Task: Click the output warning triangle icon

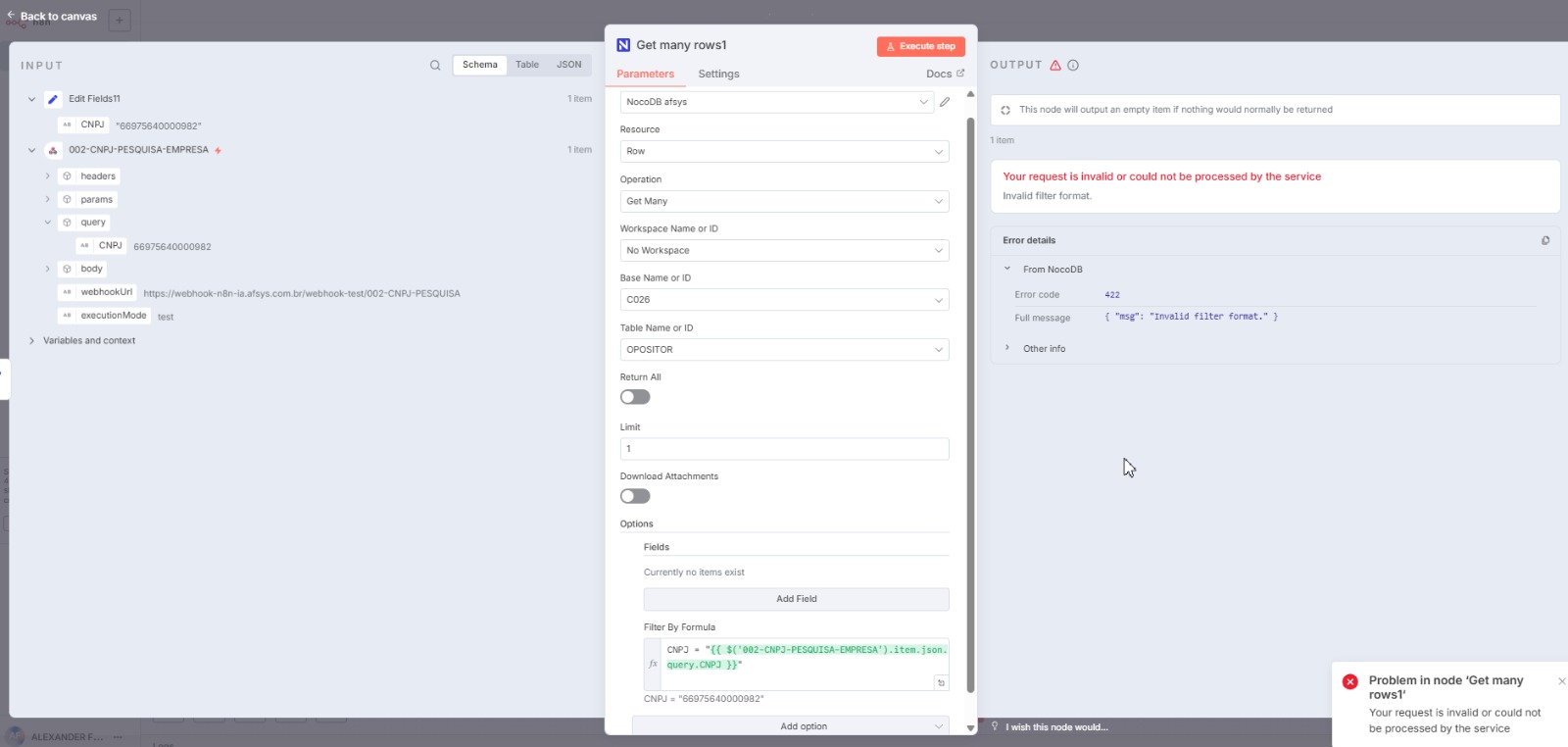Action: click(x=1055, y=66)
